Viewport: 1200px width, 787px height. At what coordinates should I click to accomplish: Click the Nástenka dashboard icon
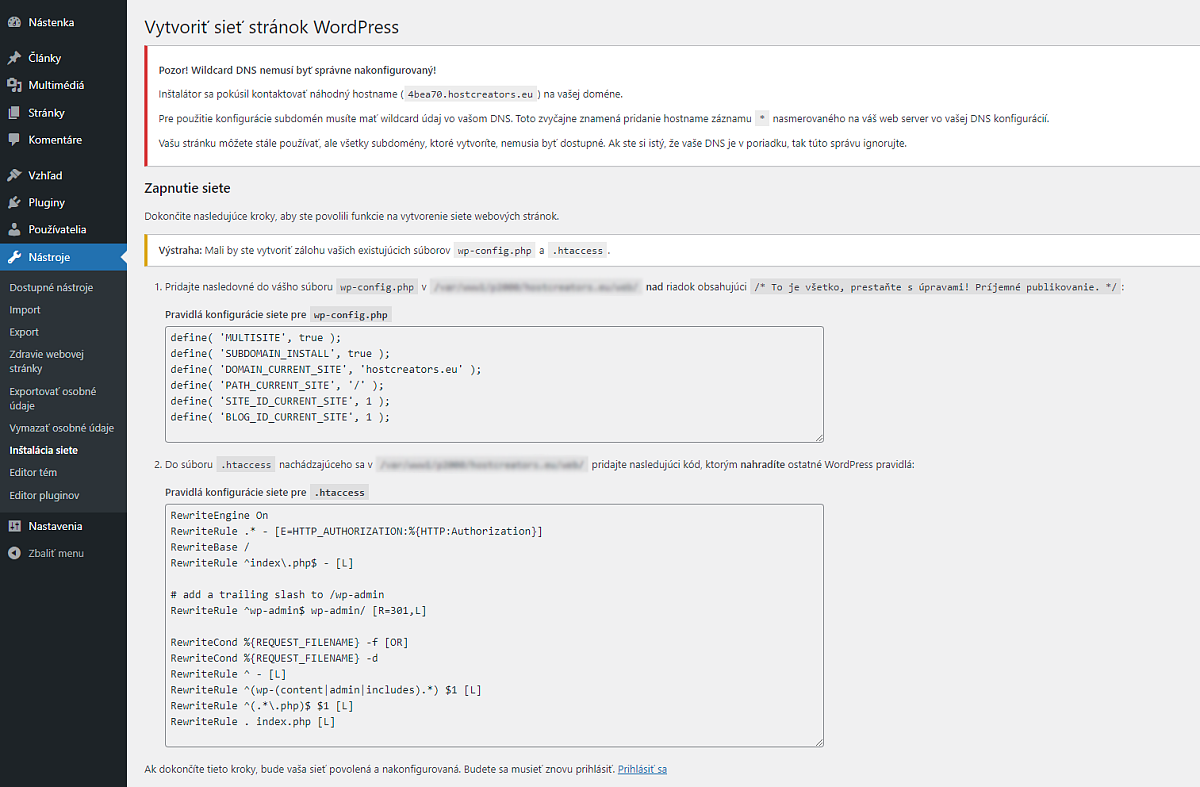click(14, 22)
